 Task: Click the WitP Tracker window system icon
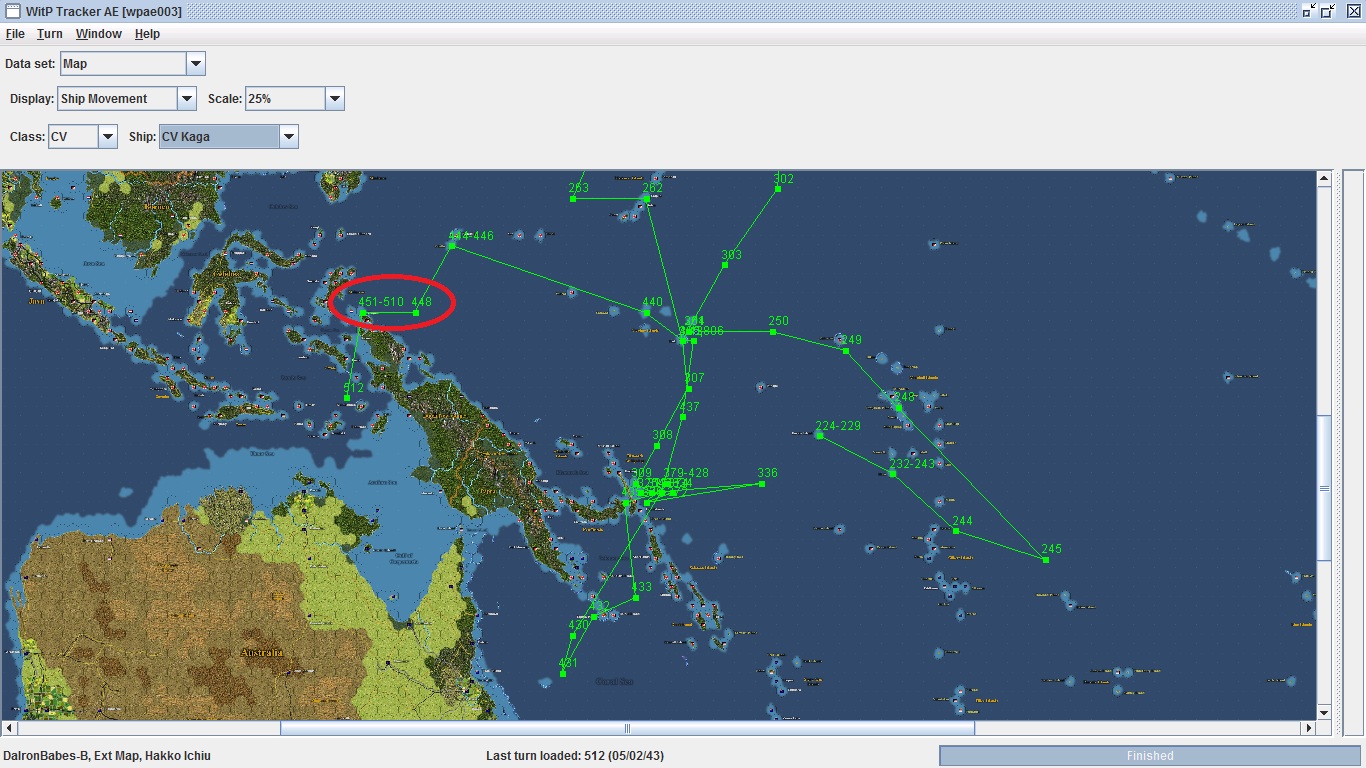pyautogui.click(x=13, y=11)
